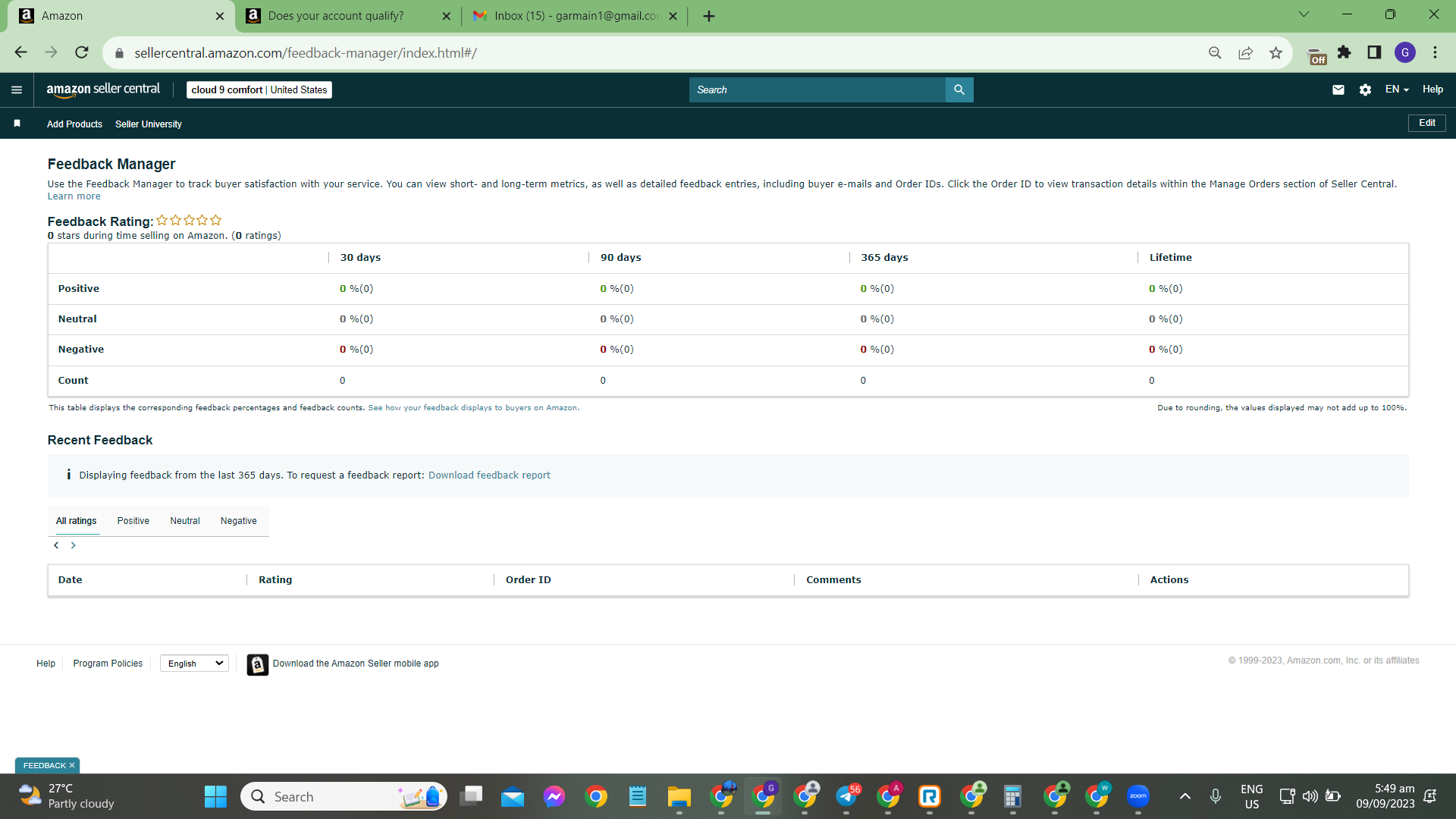
Task: Open the Seller Central hamburger menu
Action: [x=17, y=89]
